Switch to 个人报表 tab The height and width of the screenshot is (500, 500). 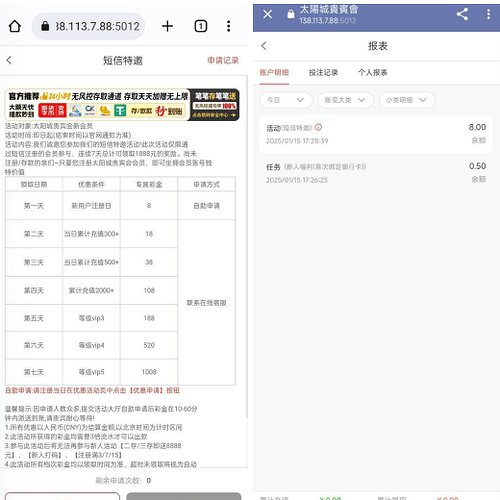(373, 72)
